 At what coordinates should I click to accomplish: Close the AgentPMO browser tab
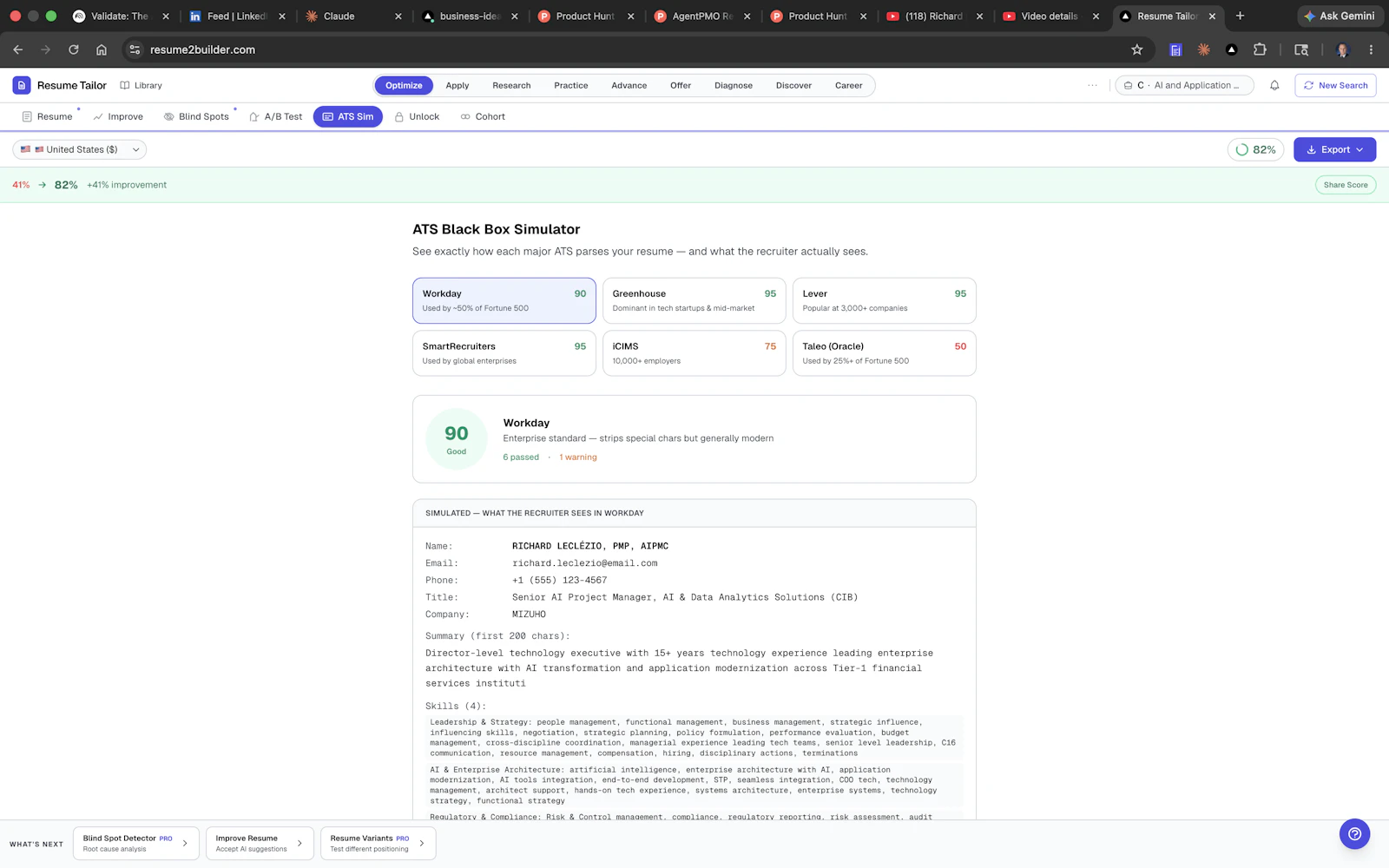tap(747, 16)
